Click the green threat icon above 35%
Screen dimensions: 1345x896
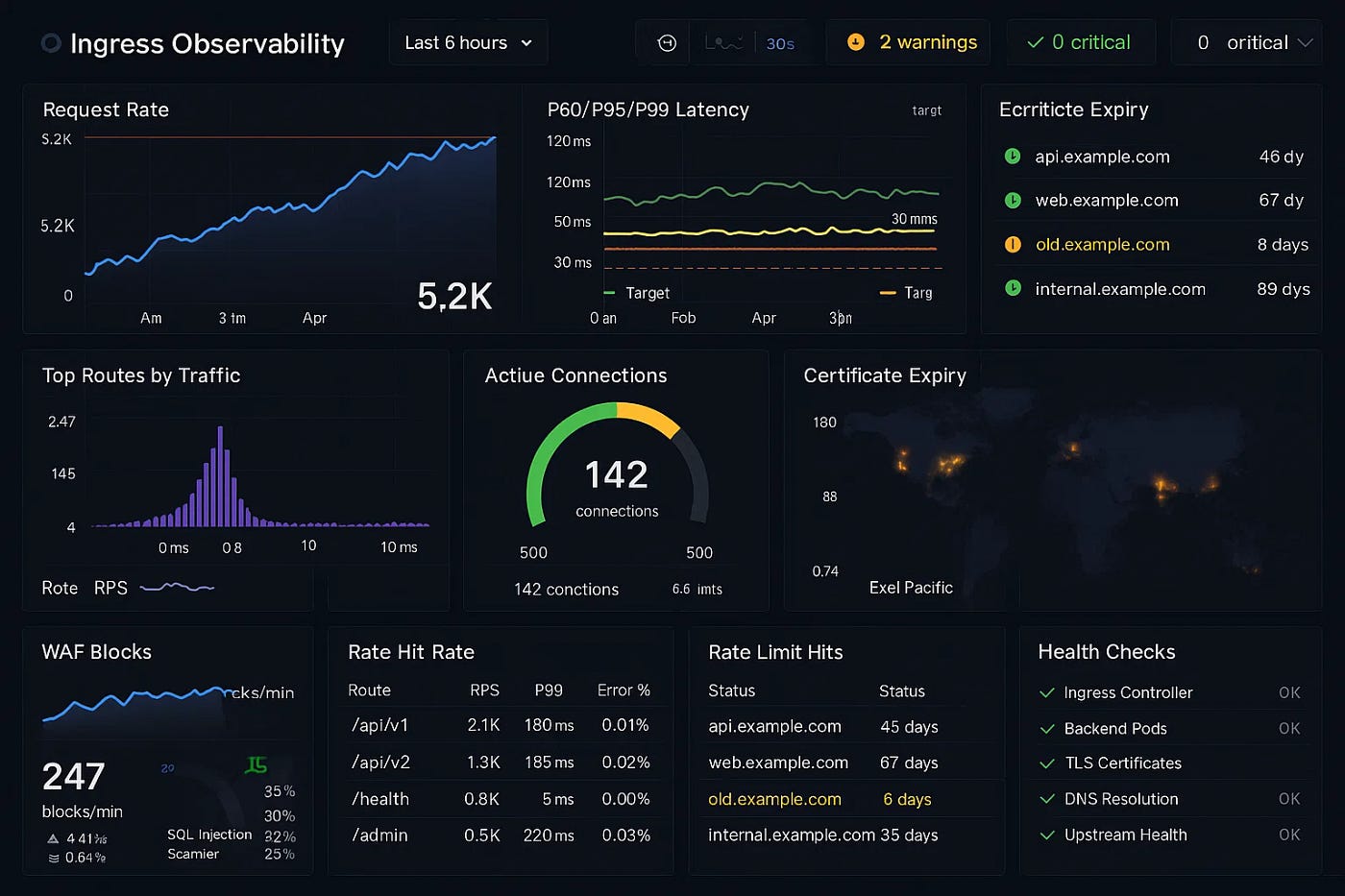coord(257,763)
